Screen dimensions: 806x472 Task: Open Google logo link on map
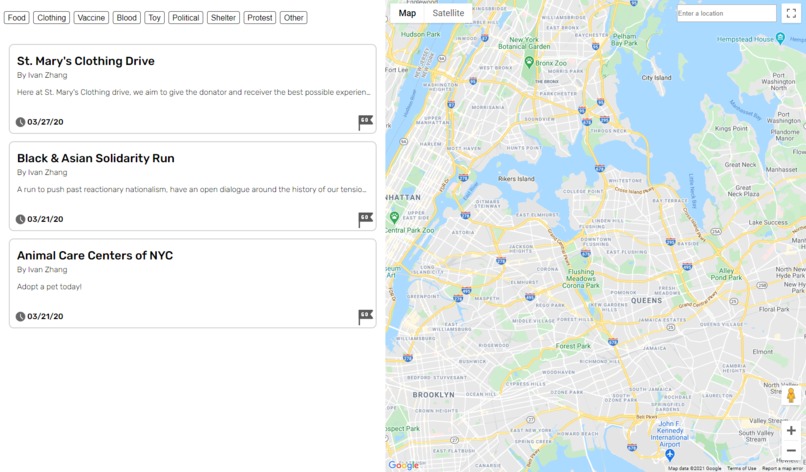click(404, 465)
